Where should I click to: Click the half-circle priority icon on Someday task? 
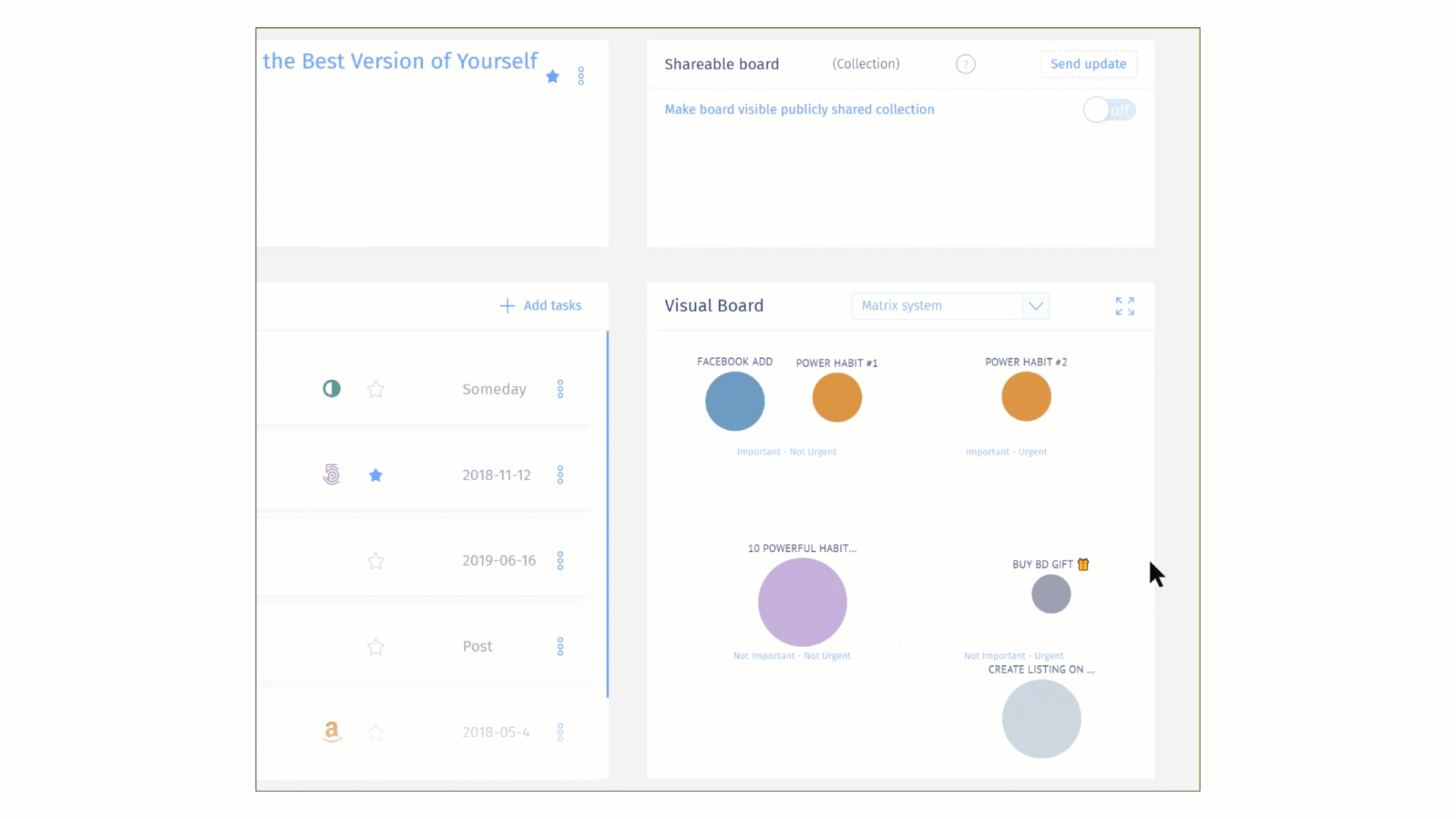[x=332, y=388]
